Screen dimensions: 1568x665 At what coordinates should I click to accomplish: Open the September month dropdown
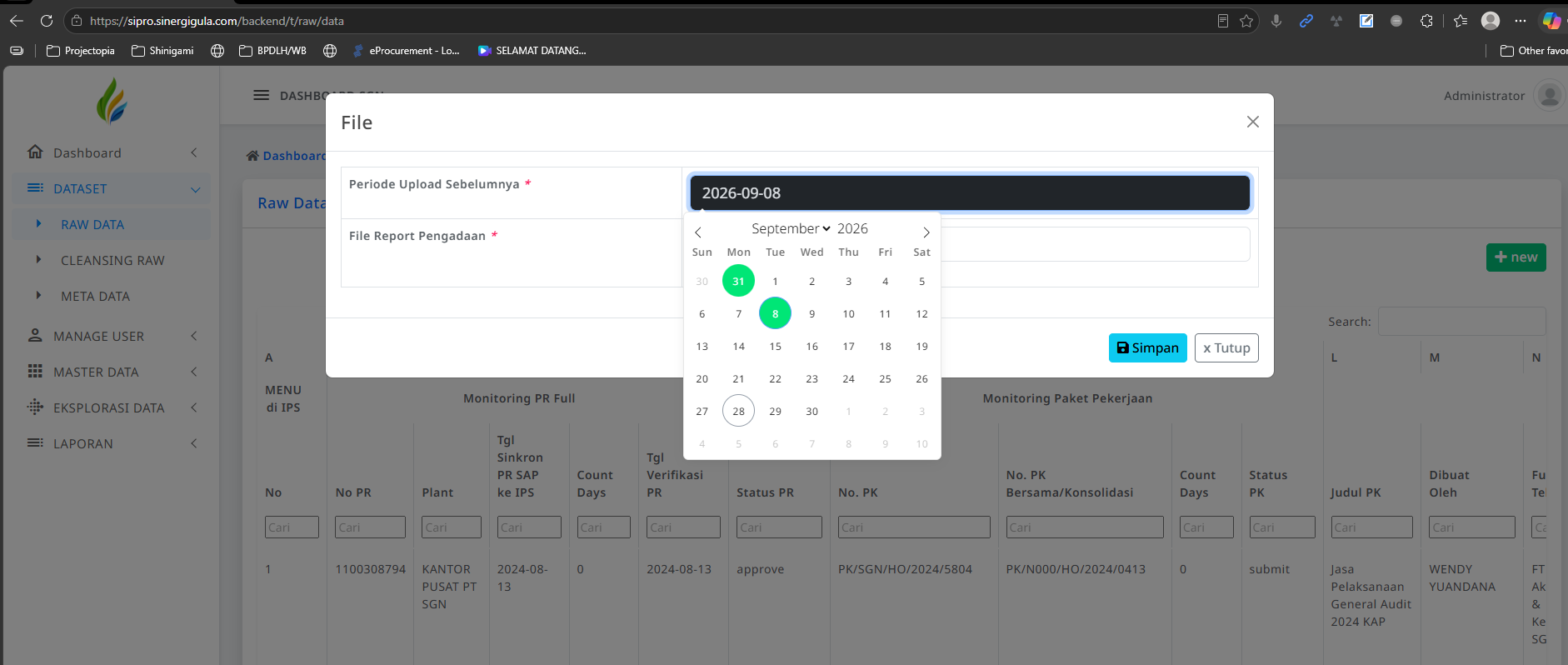coord(791,228)
